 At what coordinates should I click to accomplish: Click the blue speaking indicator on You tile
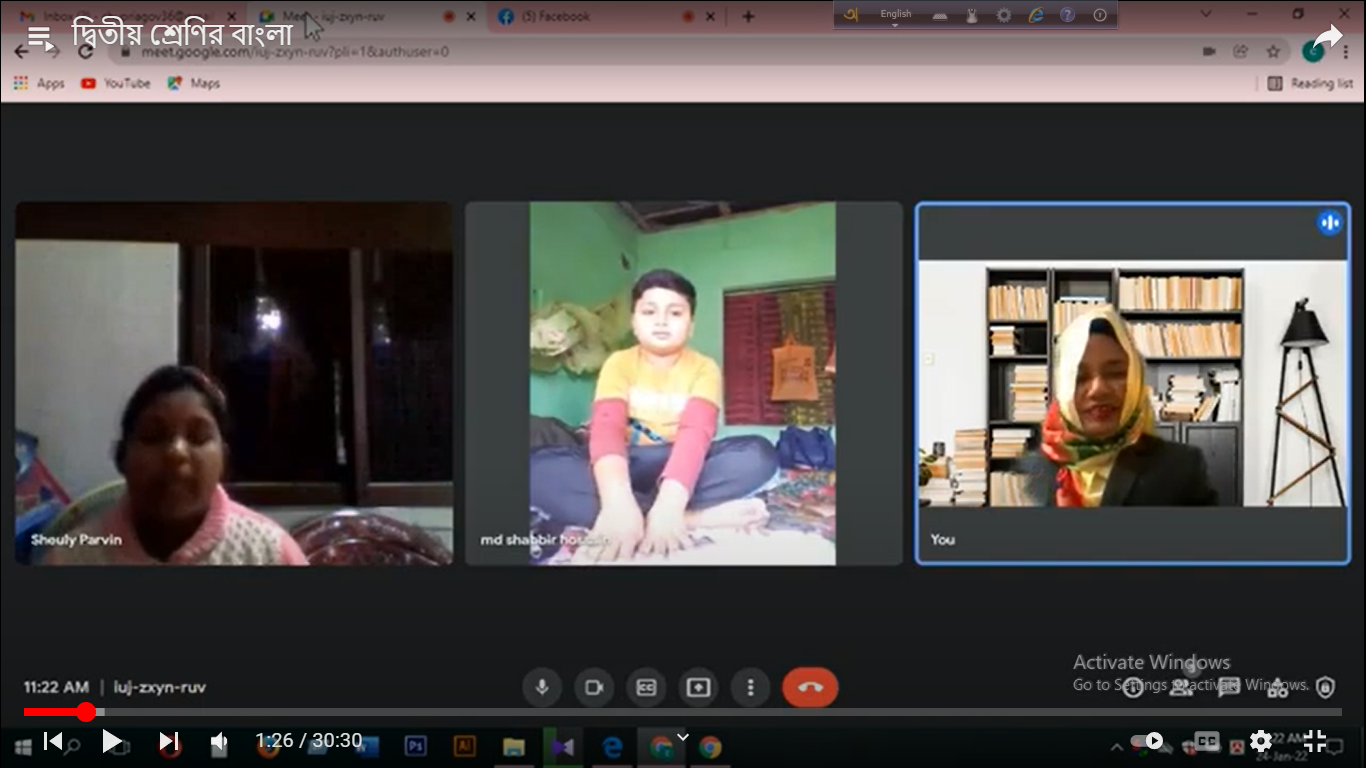click(x=1329, y=223)
